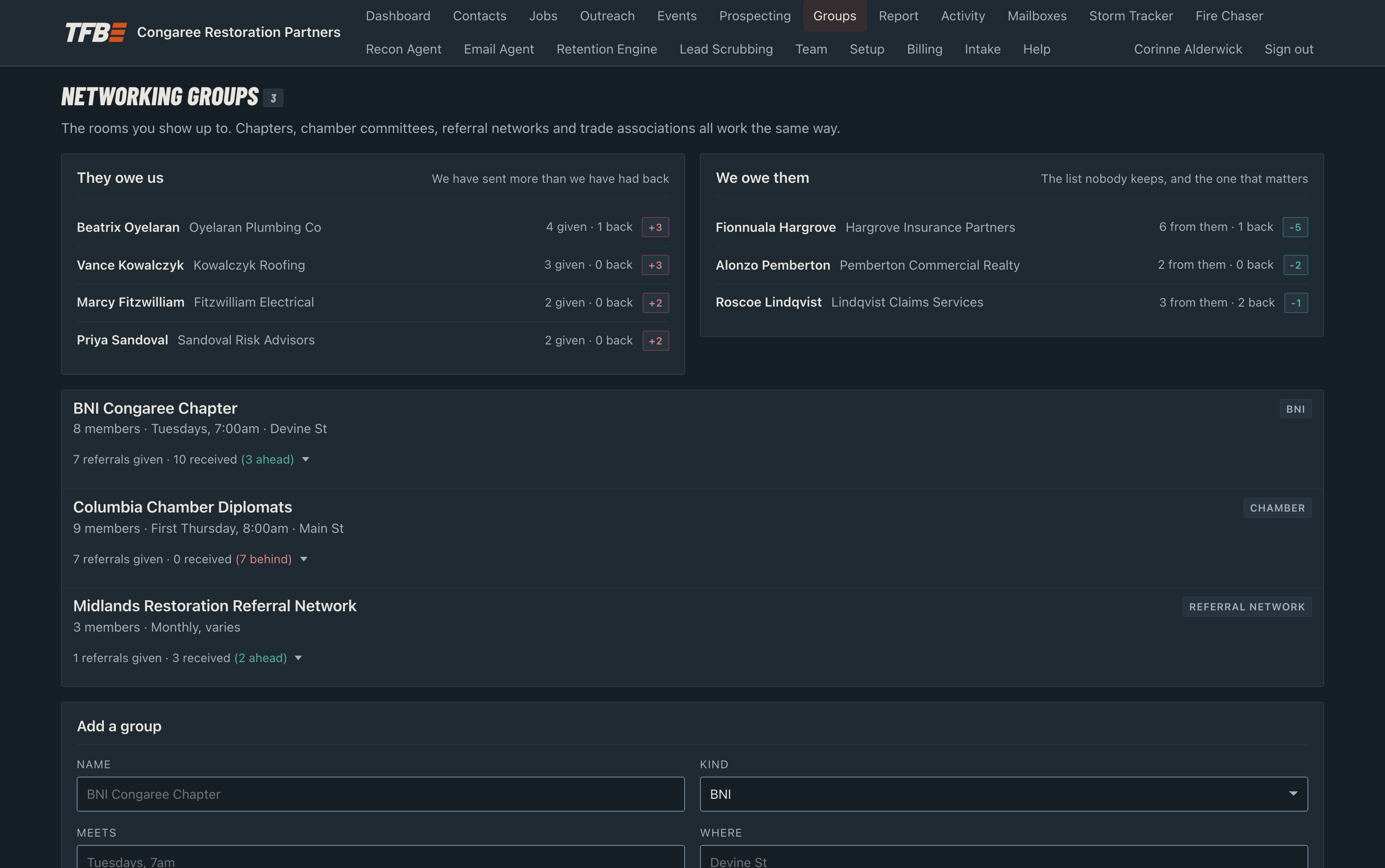Expand BNI Congaree Chapter referrals arrow

pyautogui.click(x=305, y=459)
